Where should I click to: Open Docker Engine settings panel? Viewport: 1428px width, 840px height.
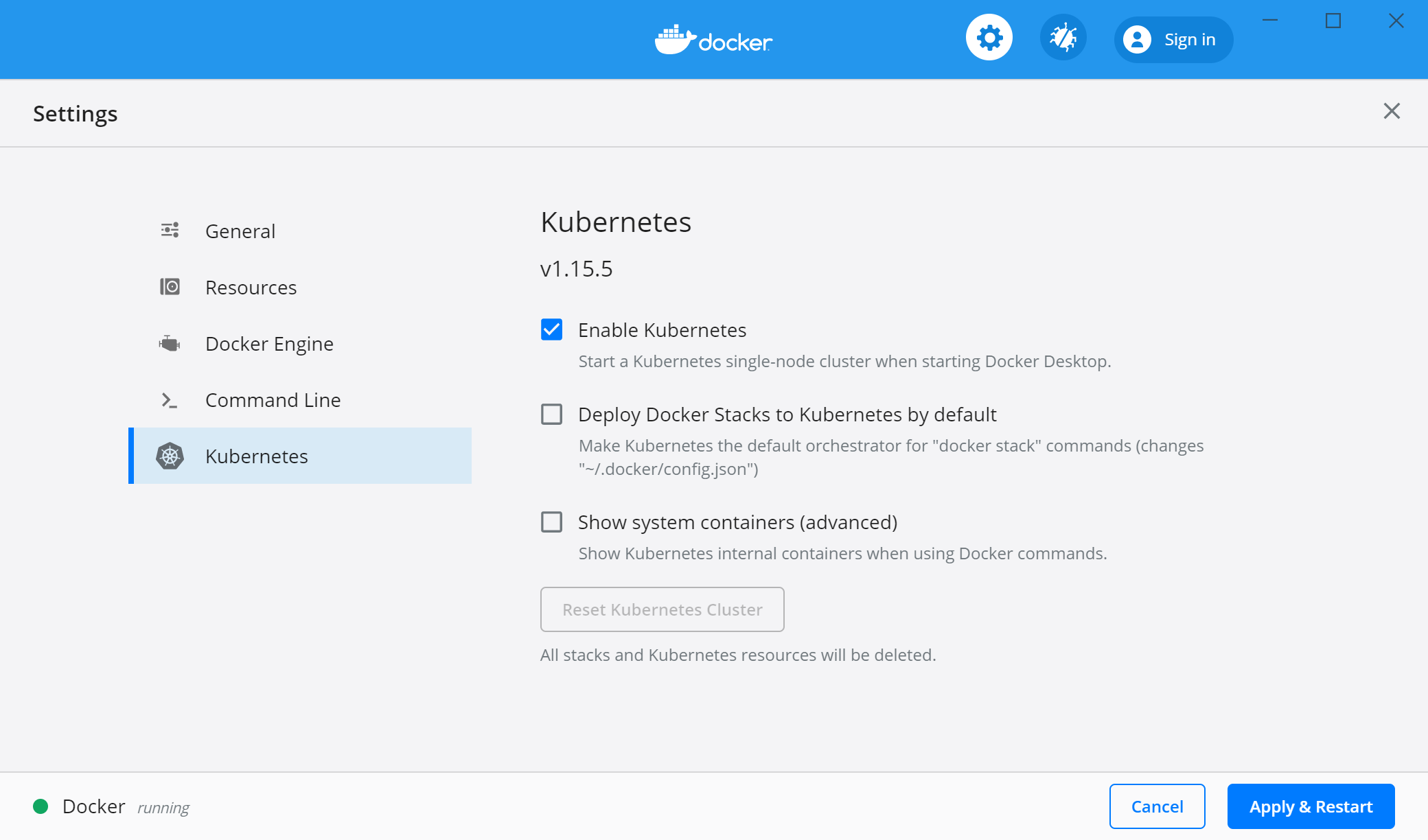[268, 343]
